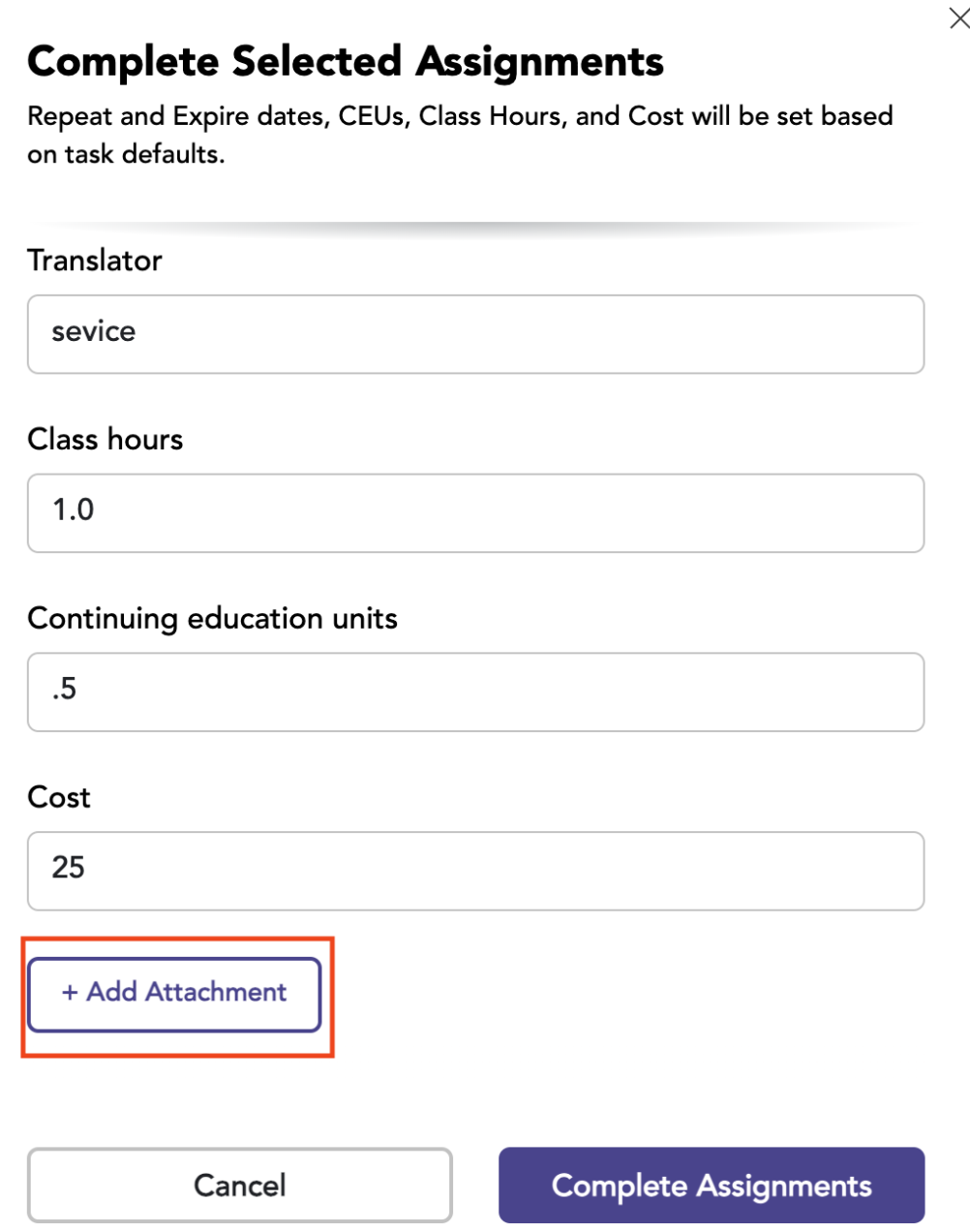Select the Continuing education units field
This screenshot has height=1232, width=970.
click(x=475, y=693)
